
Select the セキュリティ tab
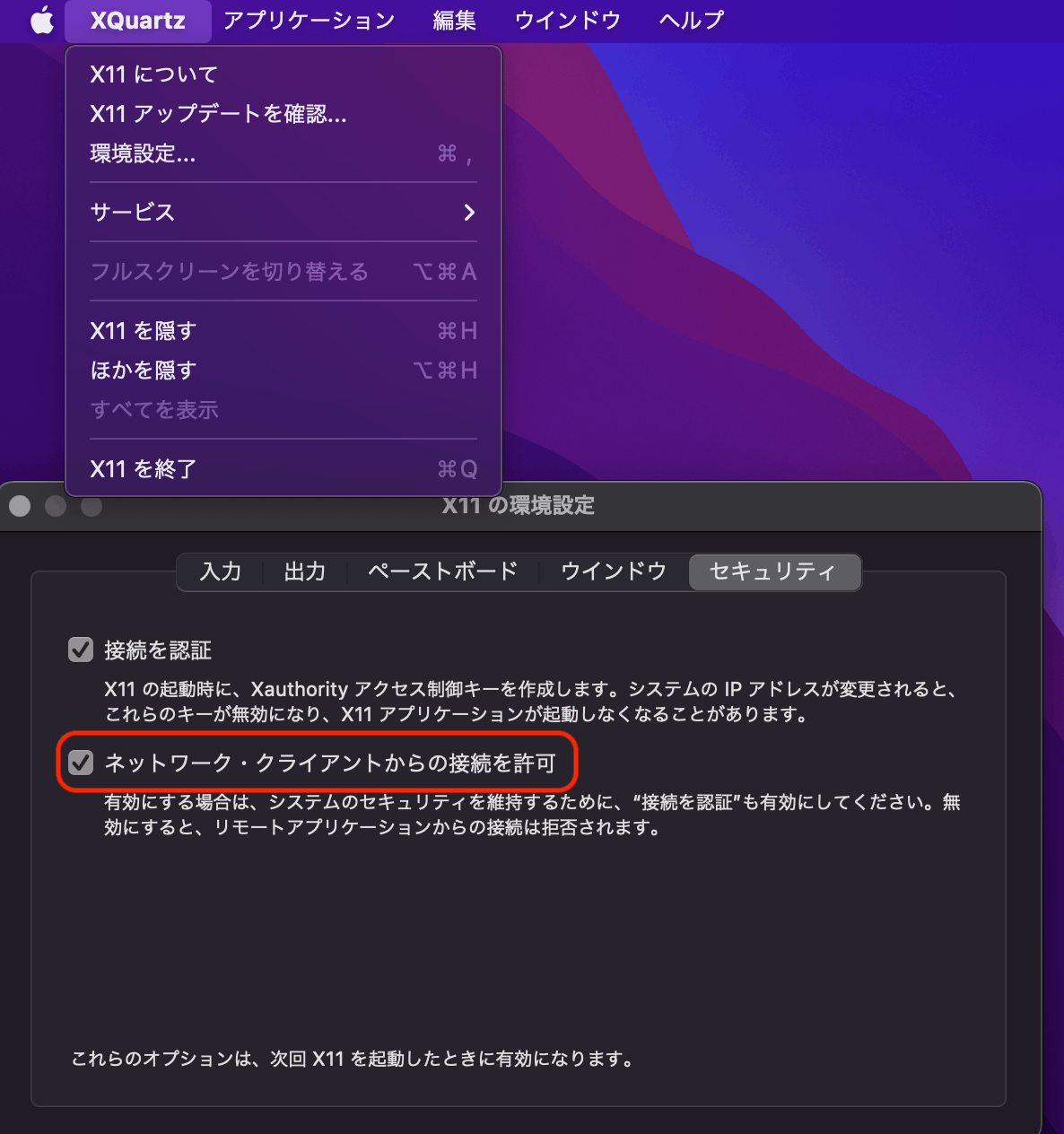click(x=773, y=572)
